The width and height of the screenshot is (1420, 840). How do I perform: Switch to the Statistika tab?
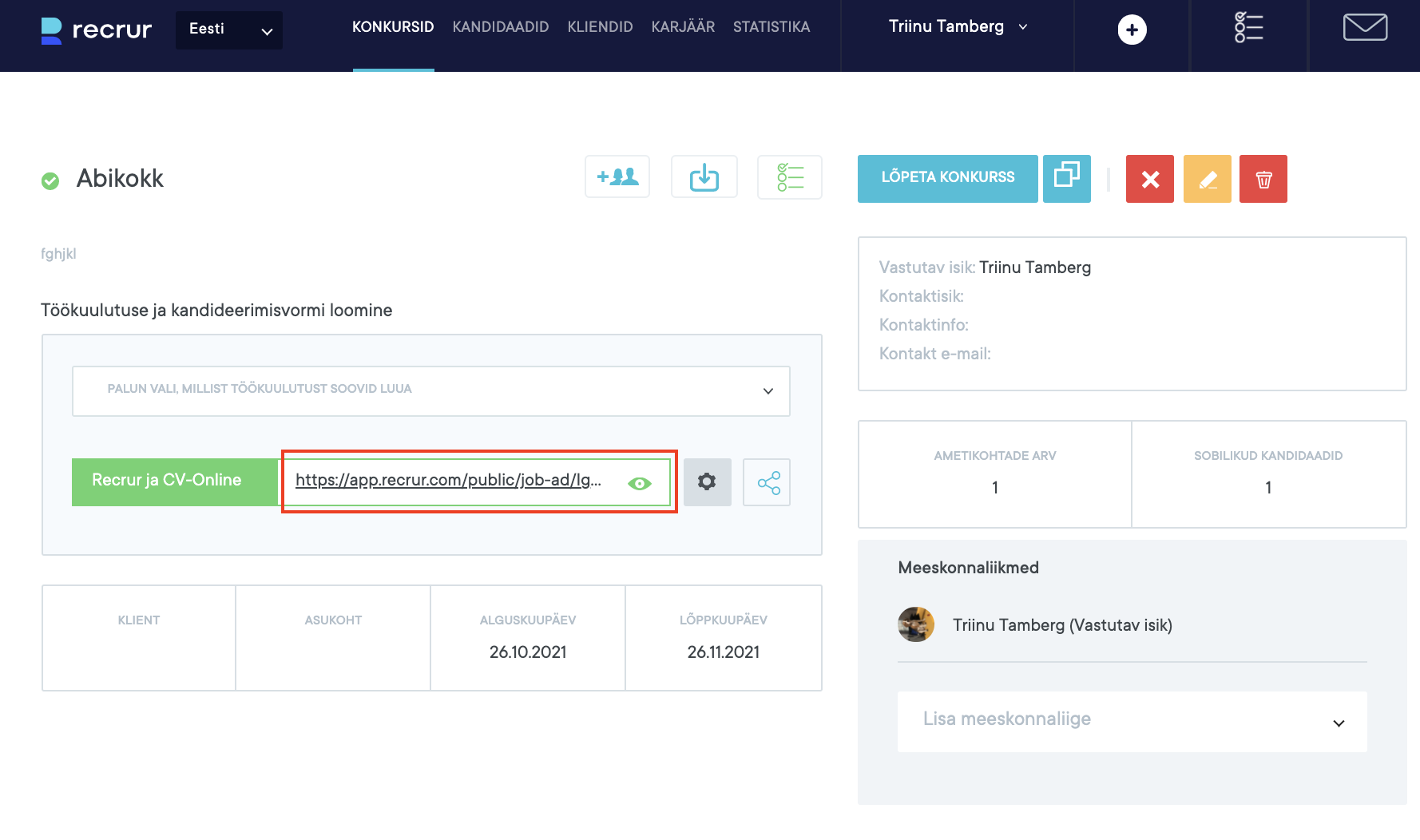pos(771,27)
